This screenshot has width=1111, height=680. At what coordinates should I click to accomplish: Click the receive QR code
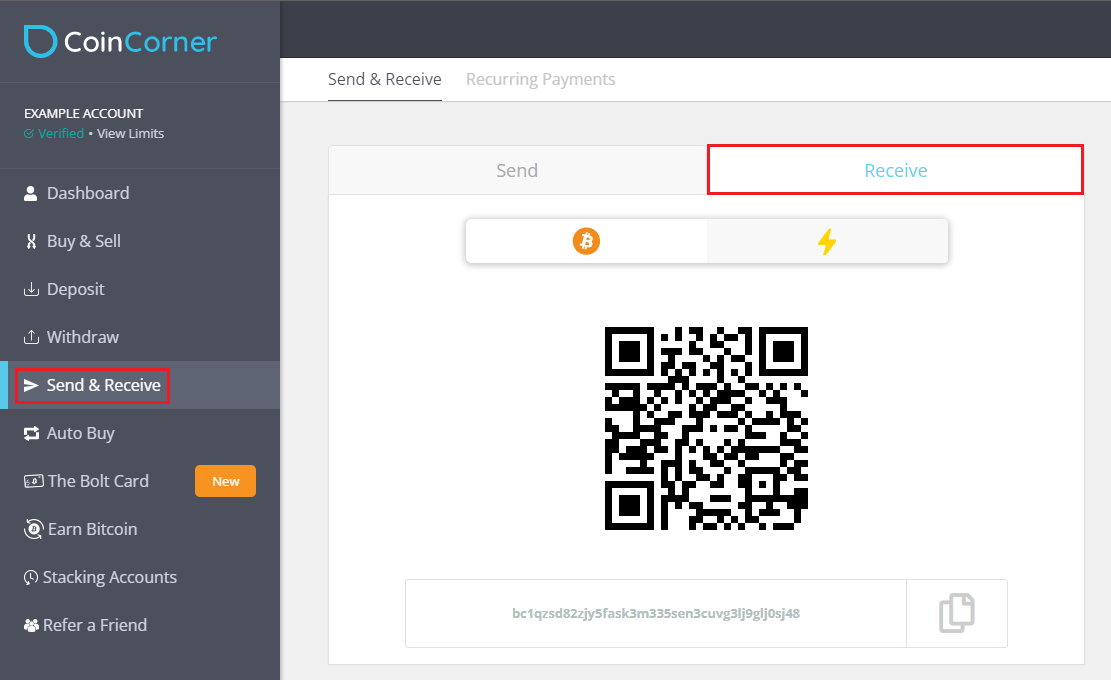pos(706,429)
